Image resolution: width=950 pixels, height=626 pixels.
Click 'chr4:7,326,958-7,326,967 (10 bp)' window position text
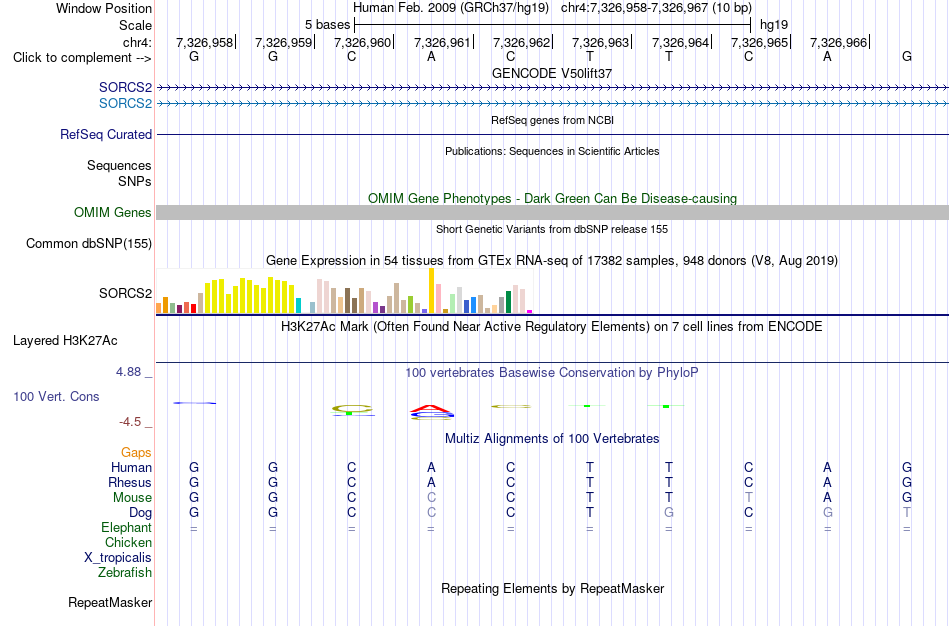656,8
